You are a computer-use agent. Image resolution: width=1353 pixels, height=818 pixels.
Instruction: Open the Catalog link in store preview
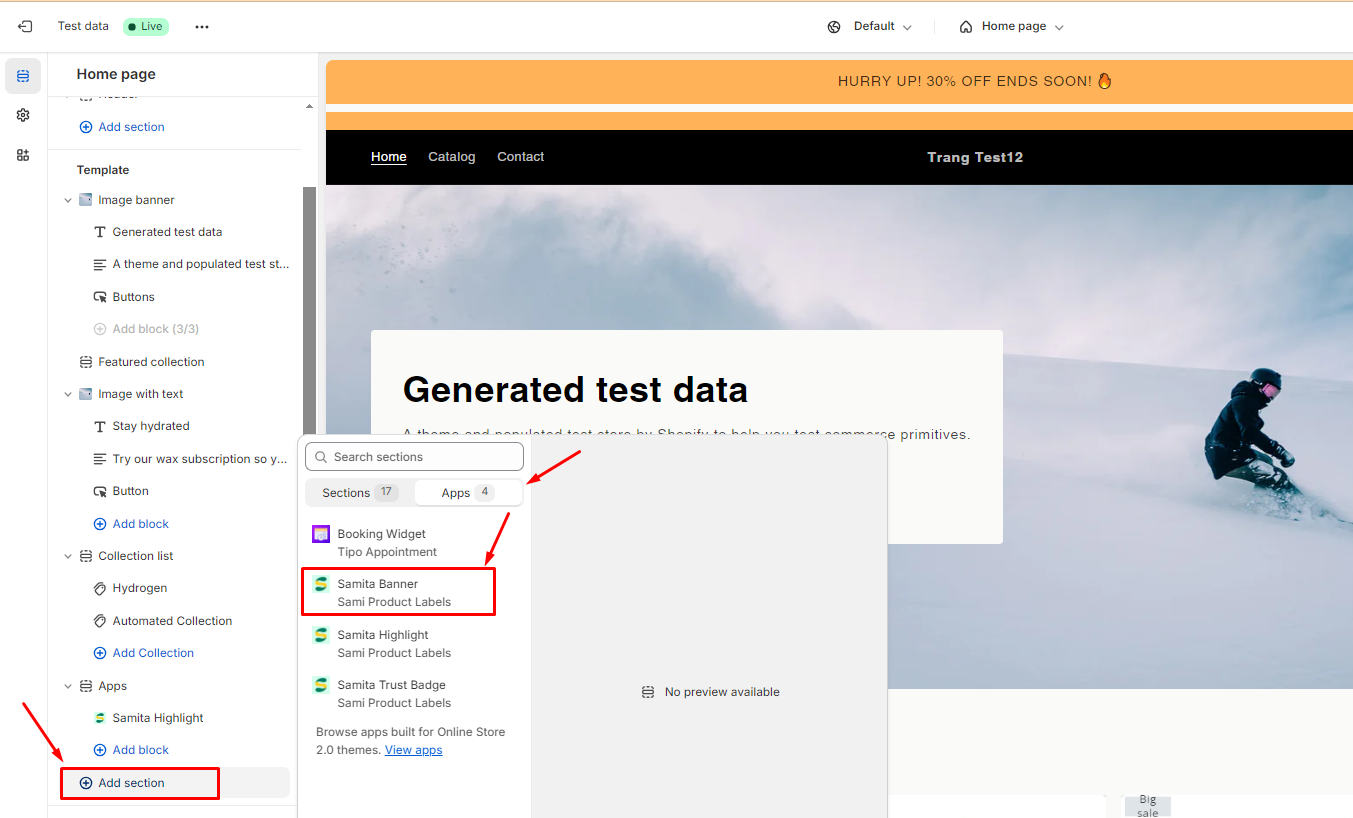(x=451, y=157)
